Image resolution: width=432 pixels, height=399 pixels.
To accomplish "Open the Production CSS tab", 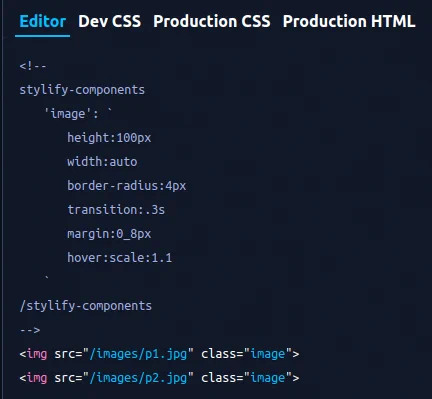I will 212,21.
